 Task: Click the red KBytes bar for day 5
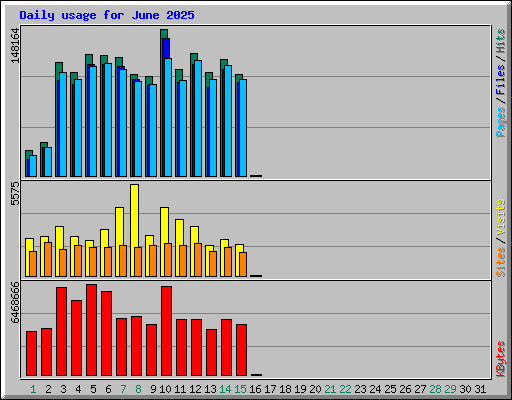pyautogui.click(x=91, y=330)
